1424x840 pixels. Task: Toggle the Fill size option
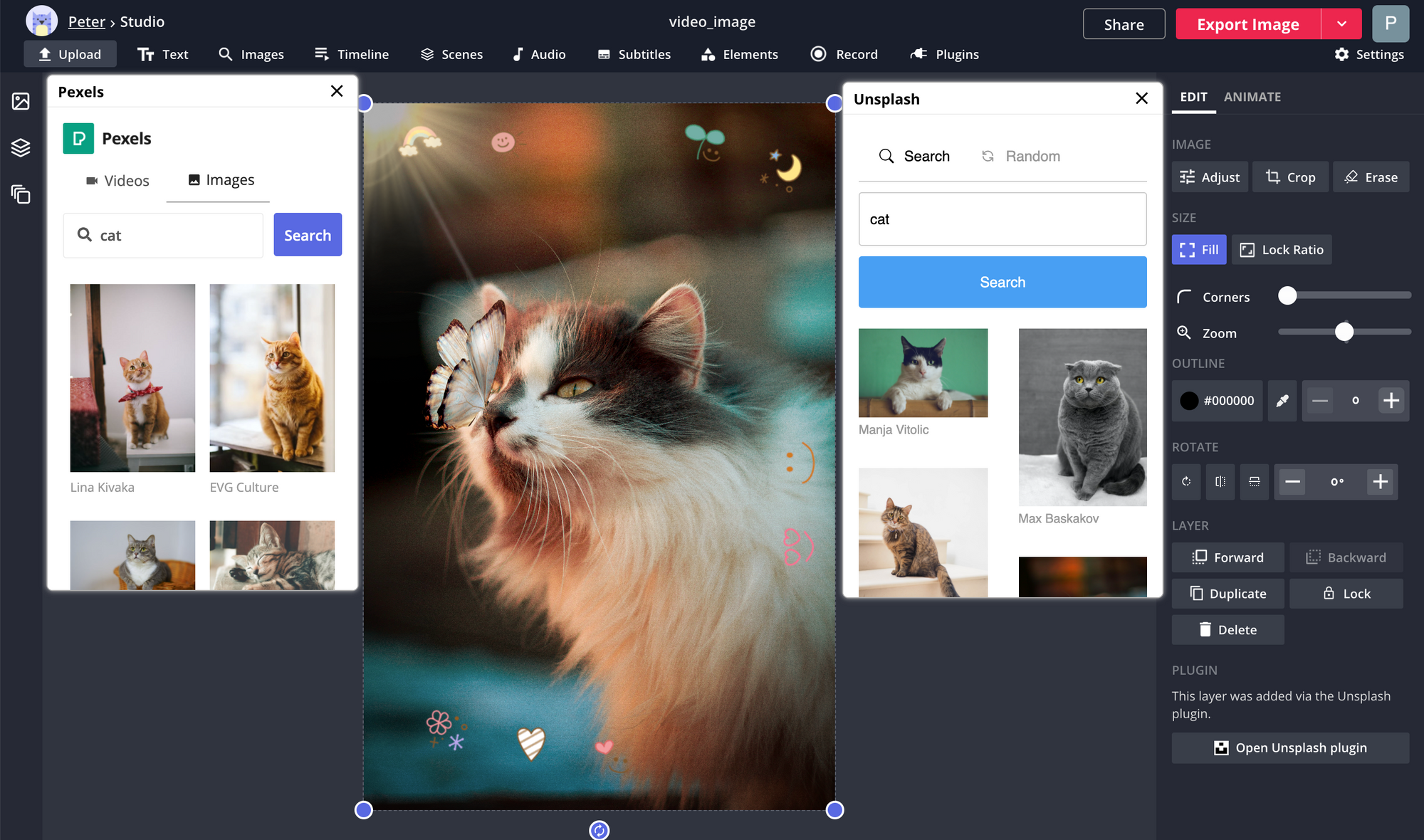click(1199, 250)
